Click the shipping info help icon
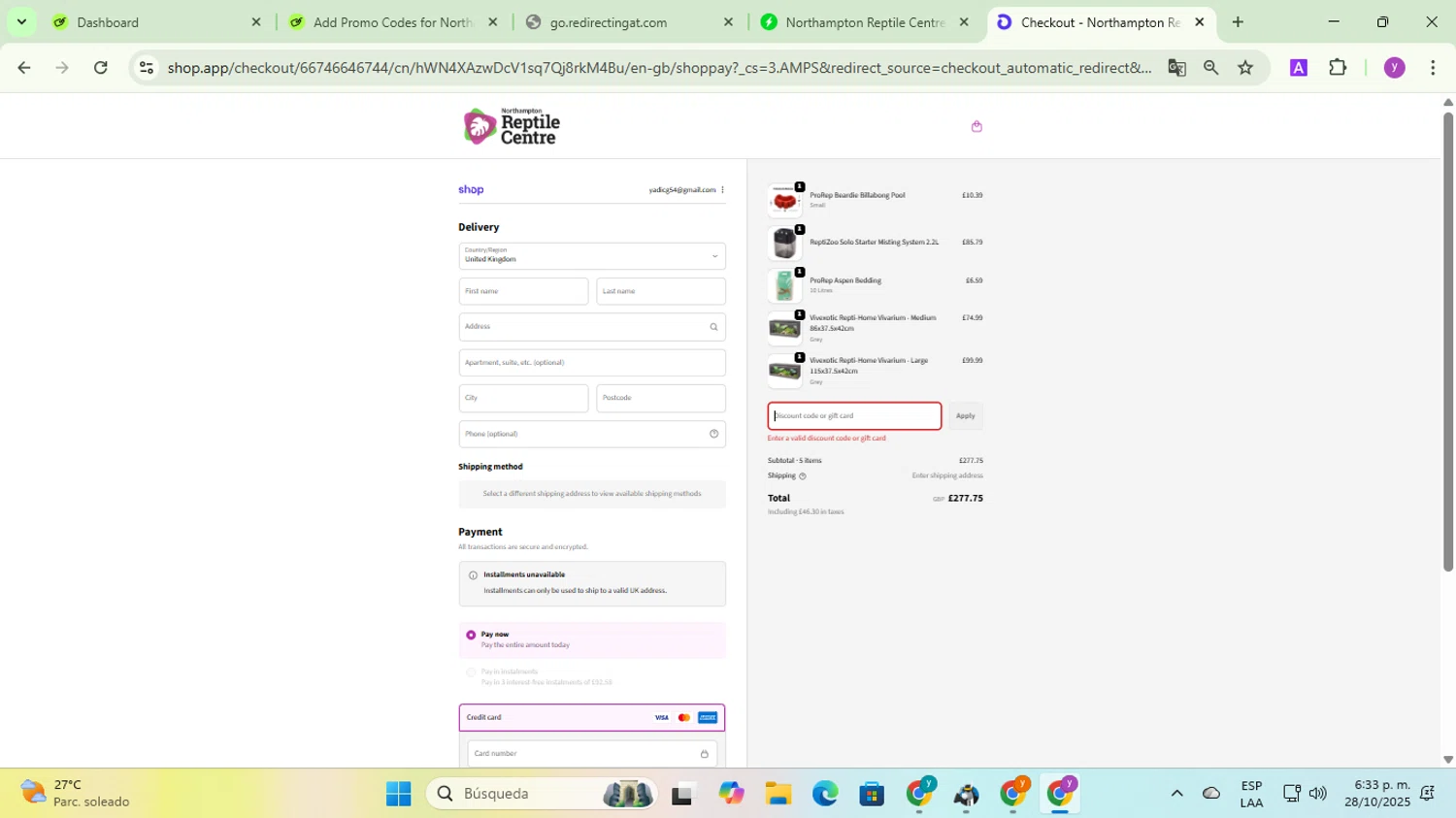Viewport: 1456px width, 818px height. (x=802, y=476)
